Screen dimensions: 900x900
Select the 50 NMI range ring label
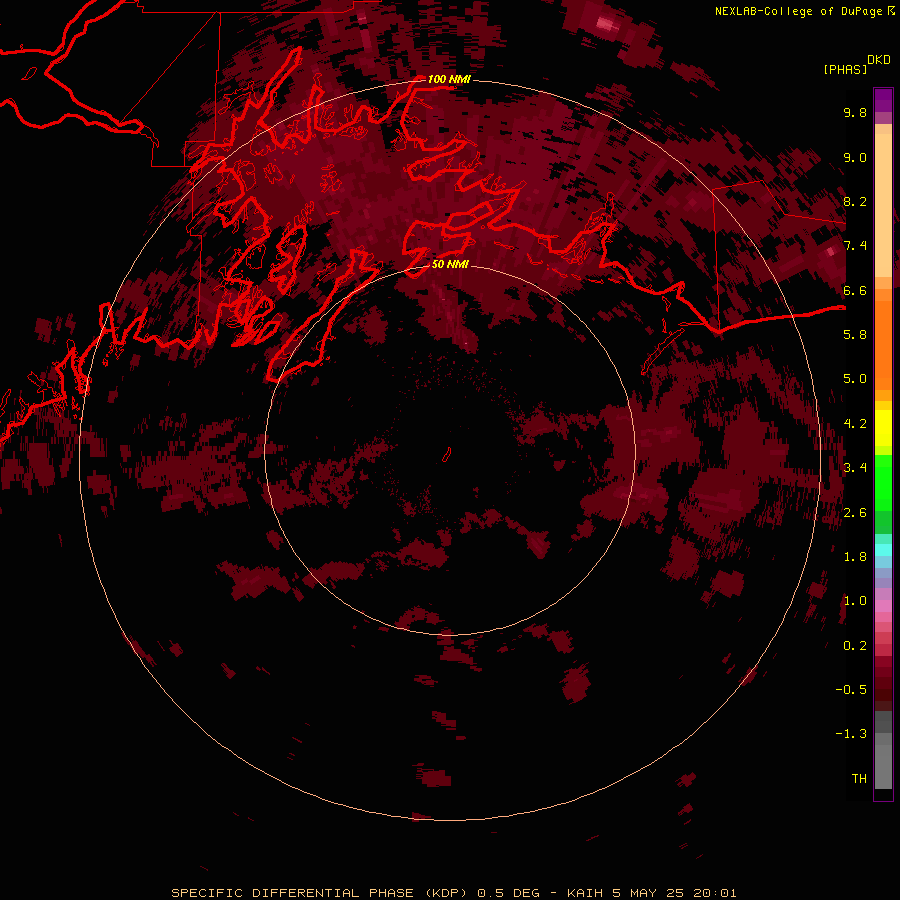pos(450,264)
